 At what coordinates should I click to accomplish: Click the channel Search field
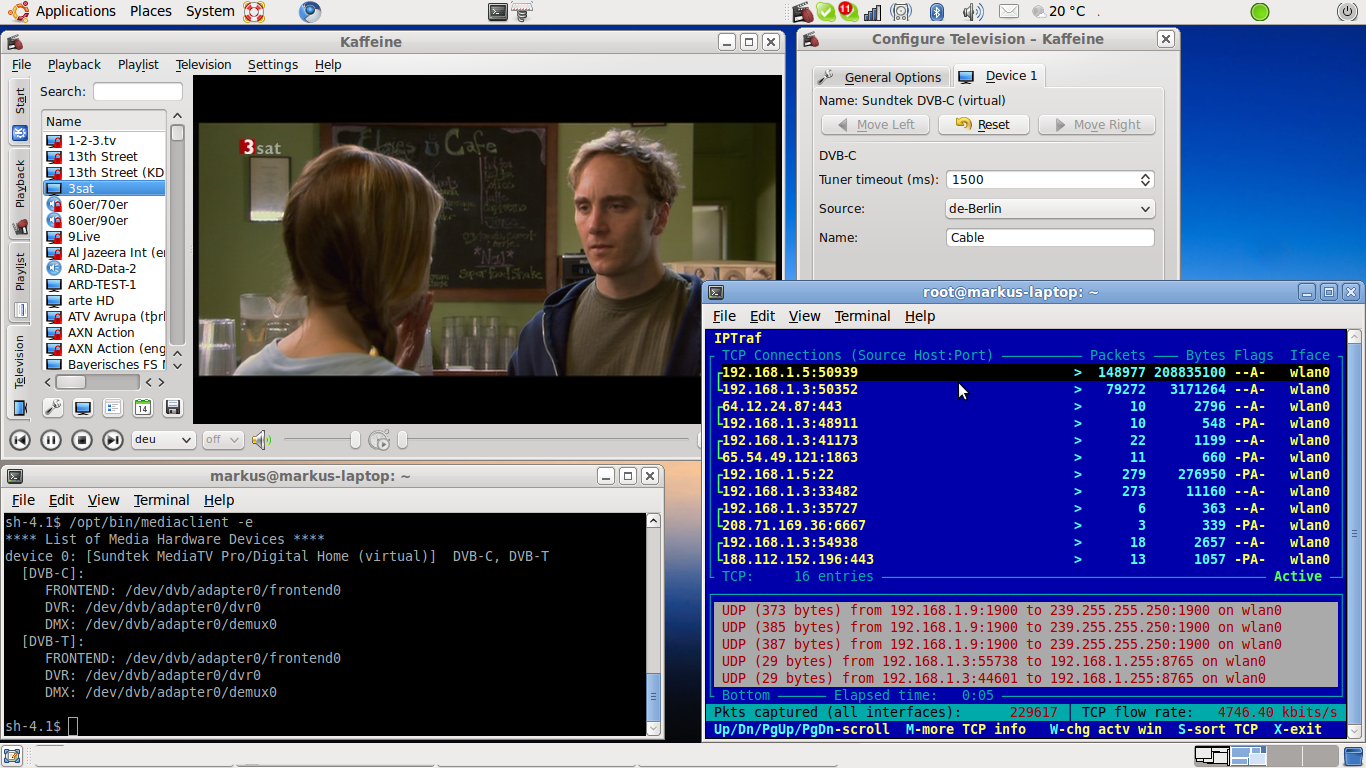[x=138, y=92]
